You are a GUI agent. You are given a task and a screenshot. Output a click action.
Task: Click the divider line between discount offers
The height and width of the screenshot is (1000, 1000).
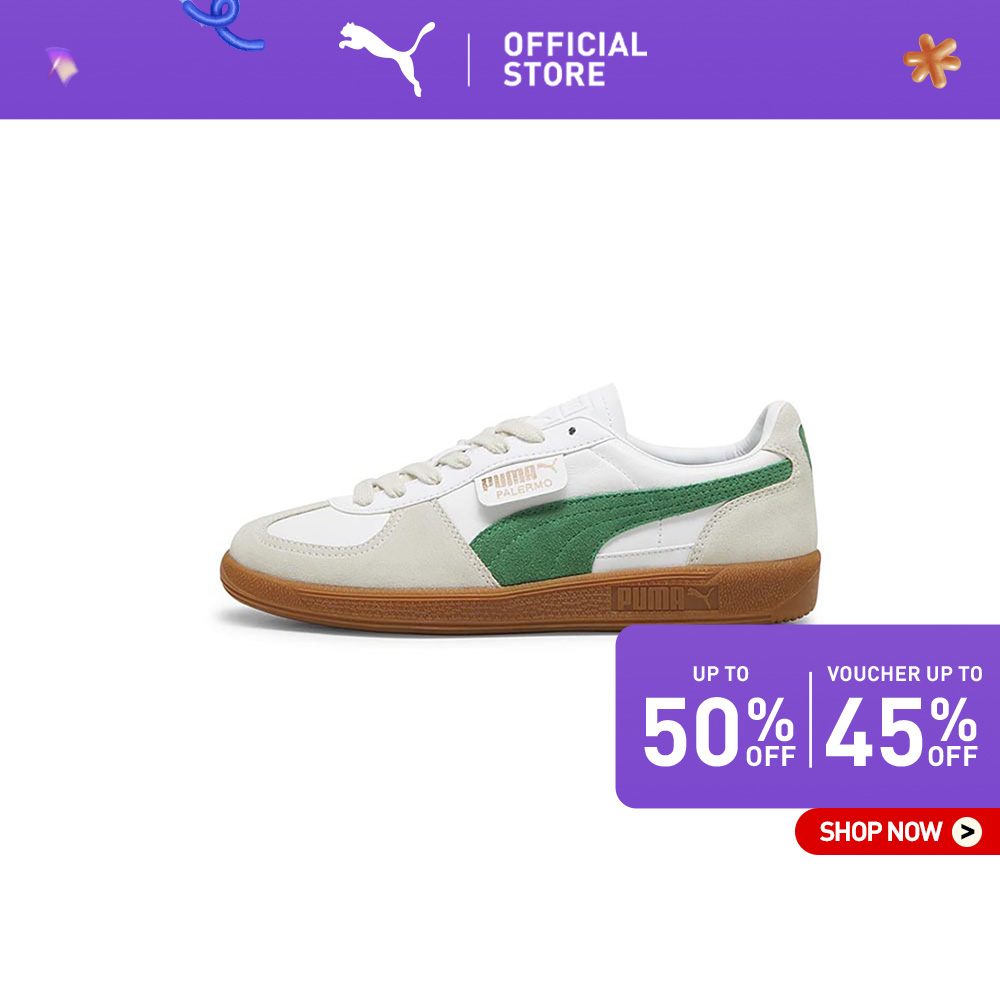(x=811, y=719)
